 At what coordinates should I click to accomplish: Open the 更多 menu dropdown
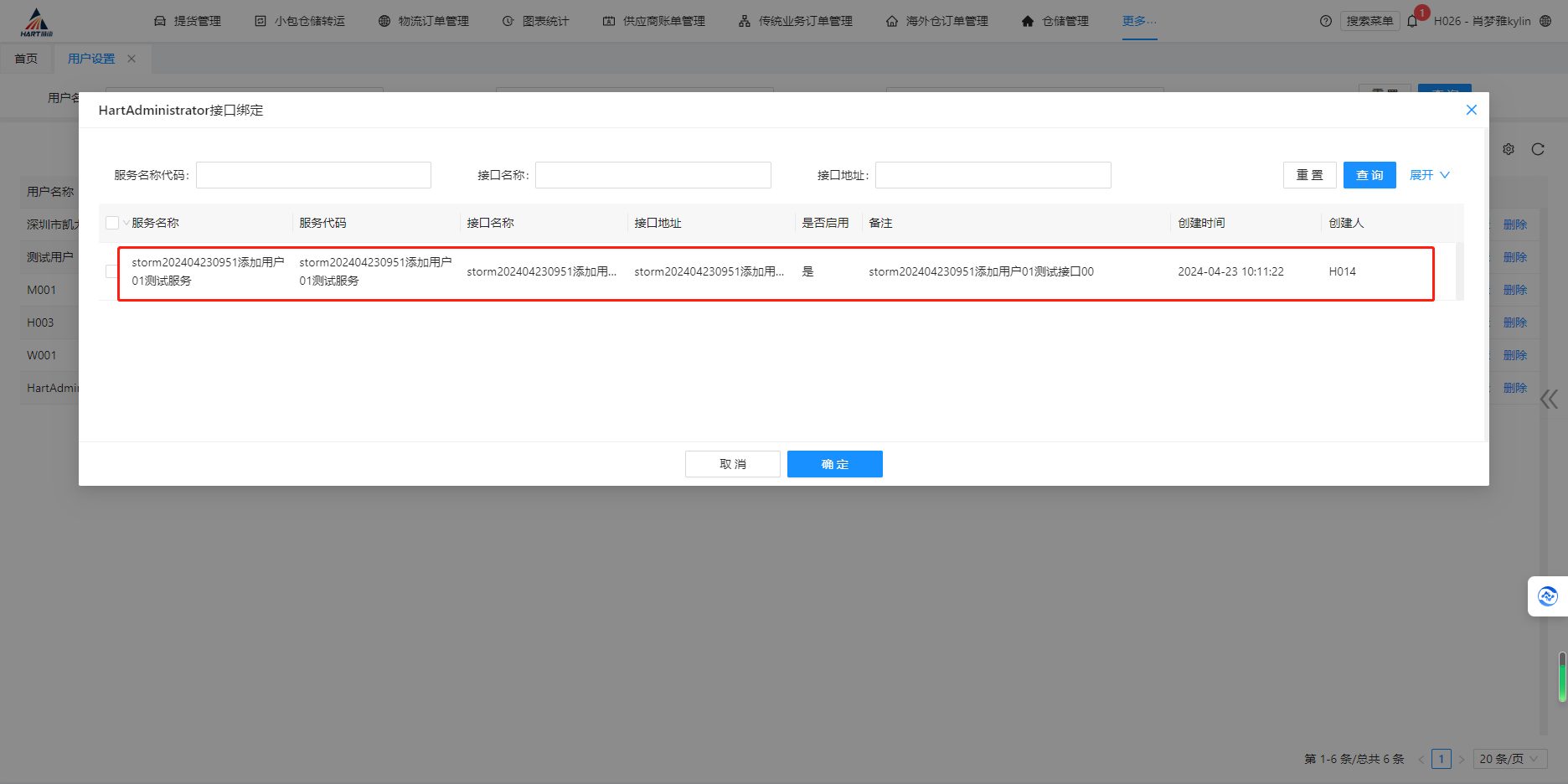pos(1139,21)
